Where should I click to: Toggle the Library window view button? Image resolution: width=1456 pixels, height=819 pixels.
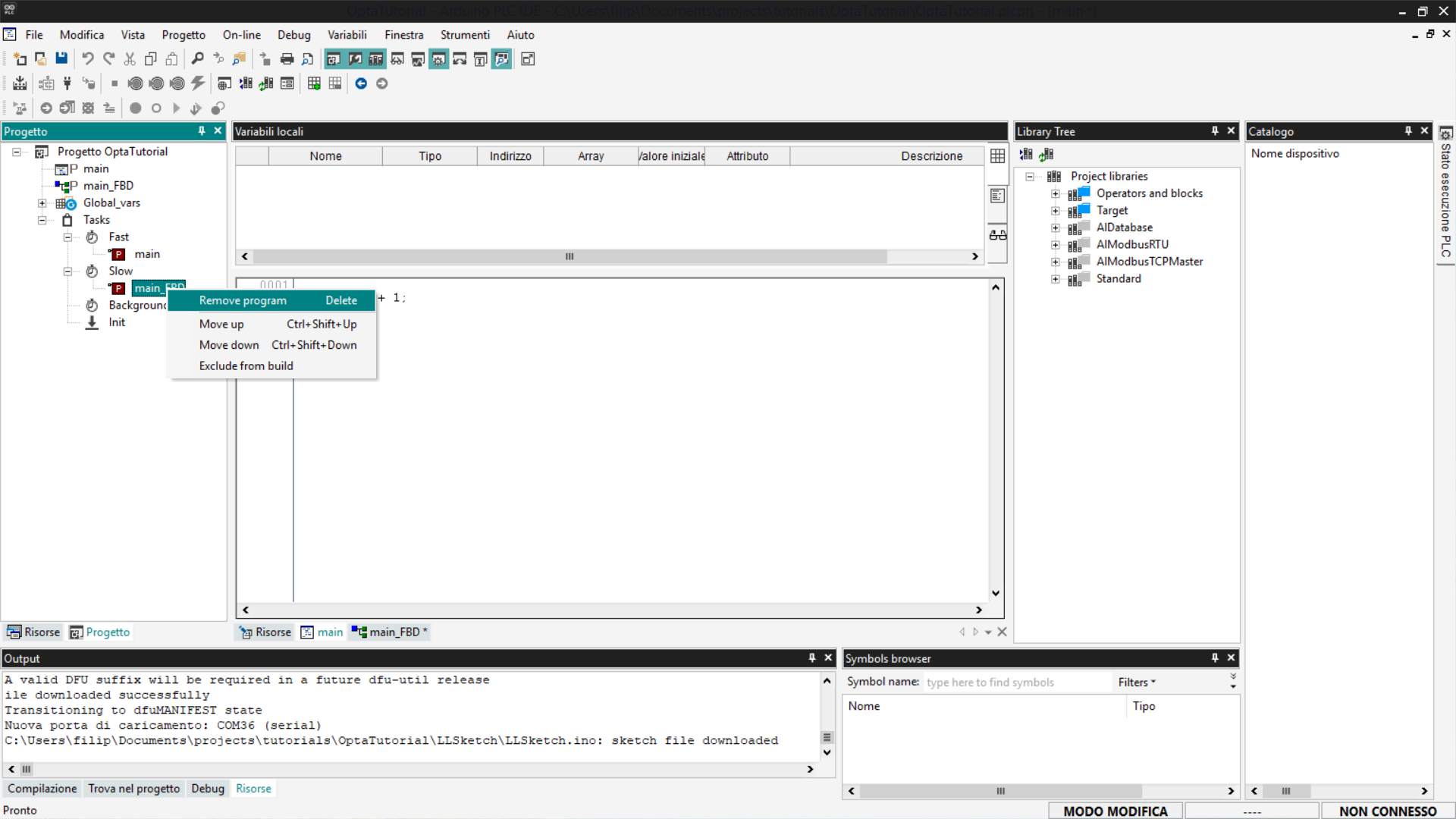tap(375, 59)
